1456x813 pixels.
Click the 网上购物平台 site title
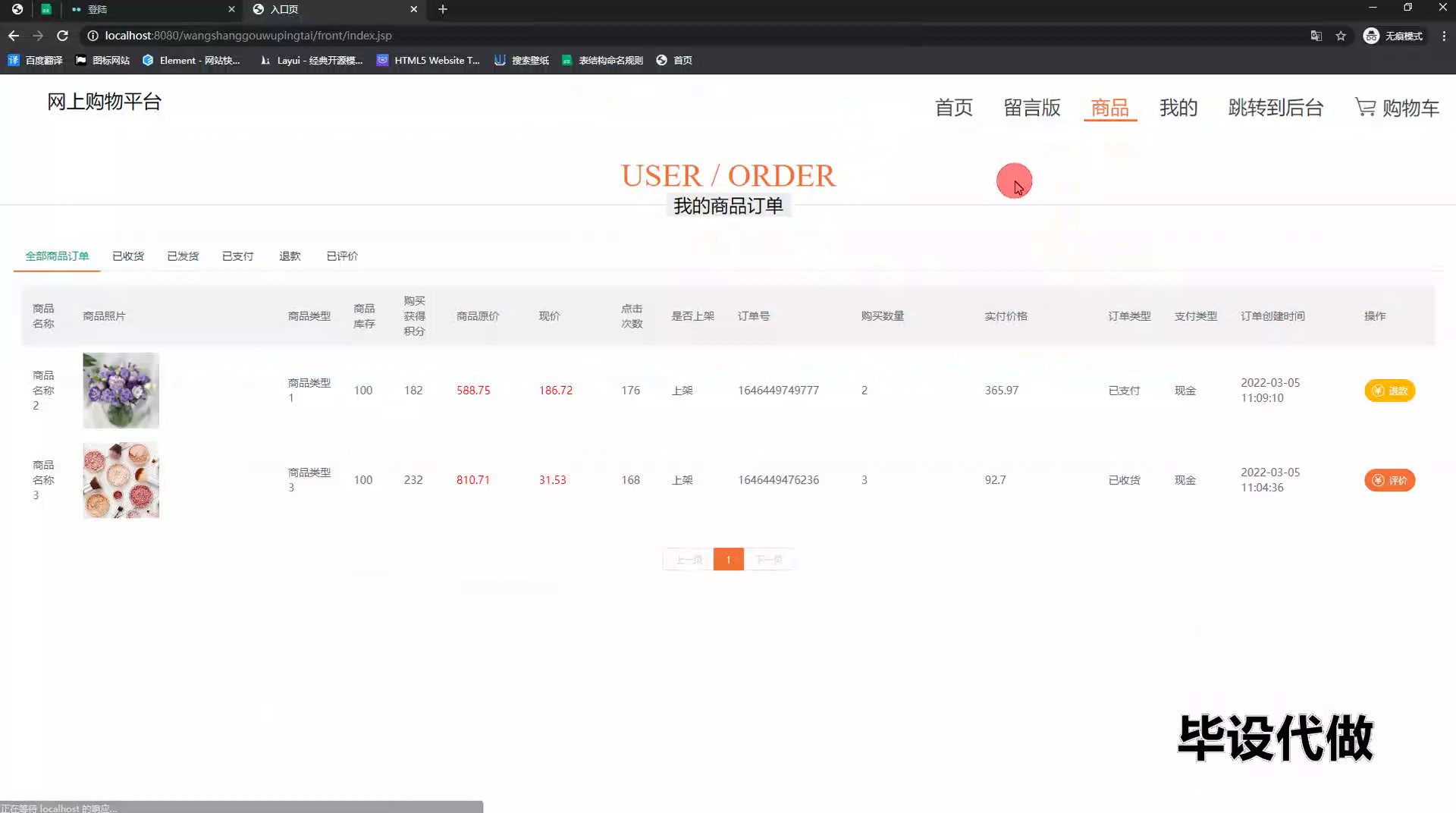click(104, 102)
